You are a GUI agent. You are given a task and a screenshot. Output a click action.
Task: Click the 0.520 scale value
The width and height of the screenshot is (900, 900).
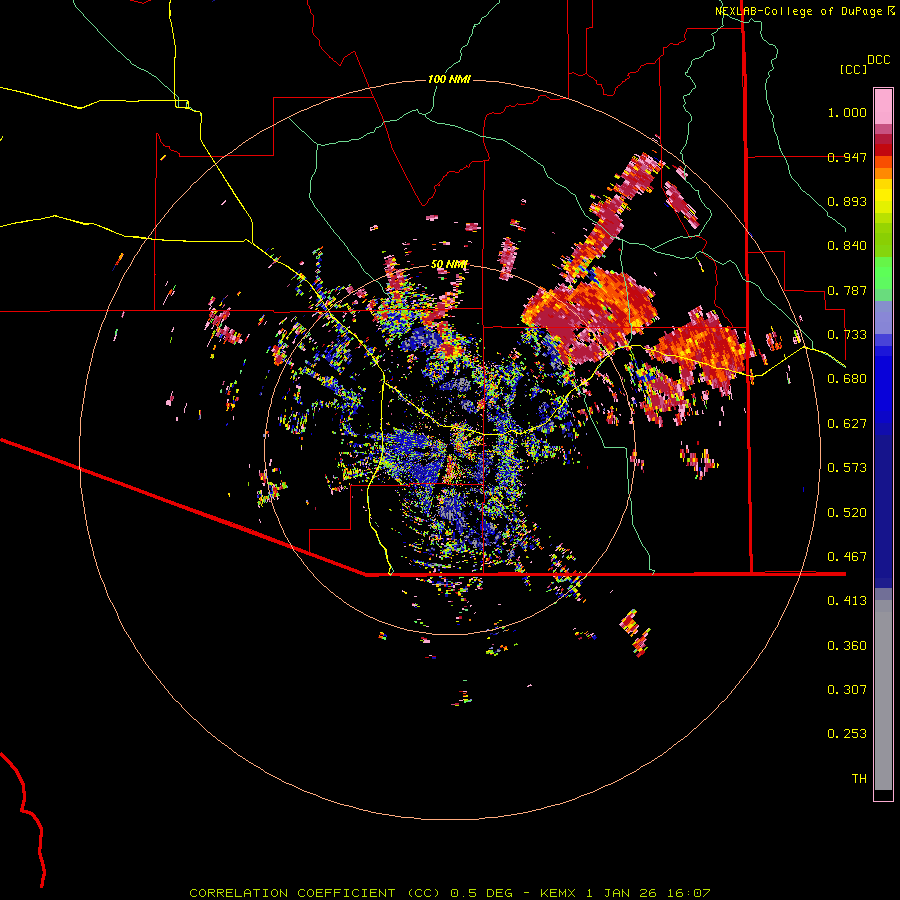[x=847, y=513]
